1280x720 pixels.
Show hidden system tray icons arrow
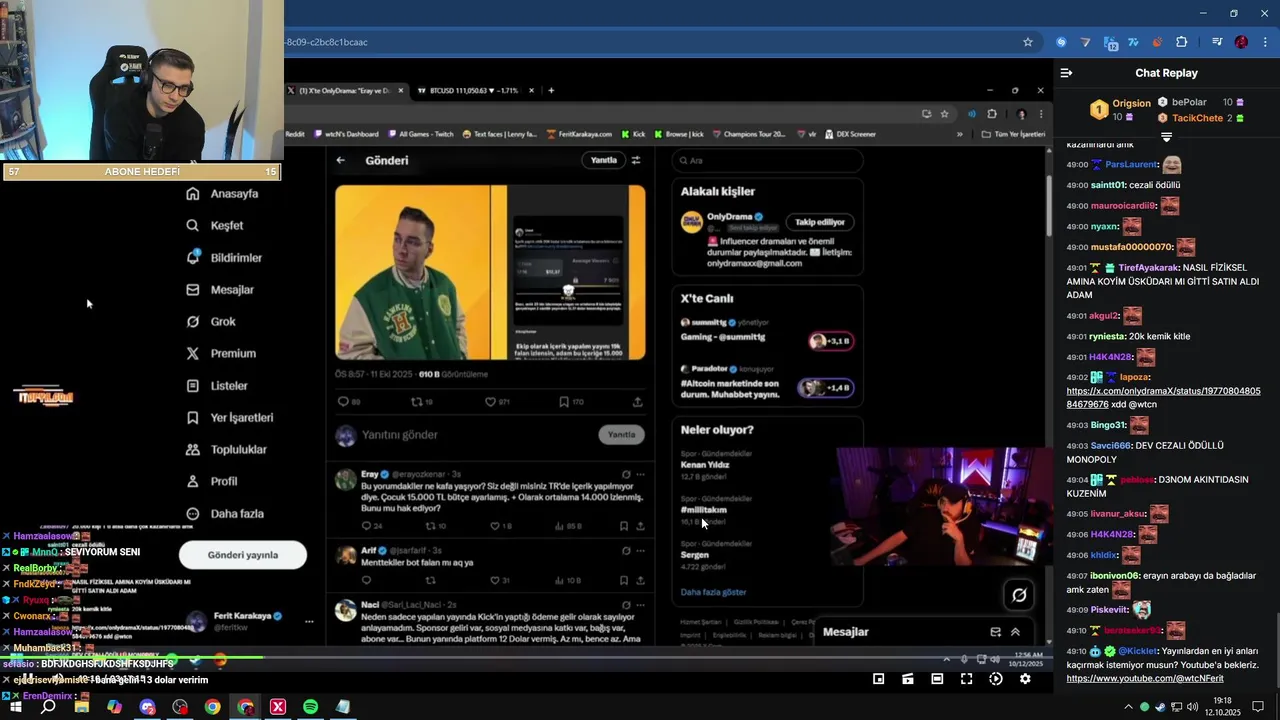[1129, 707]
